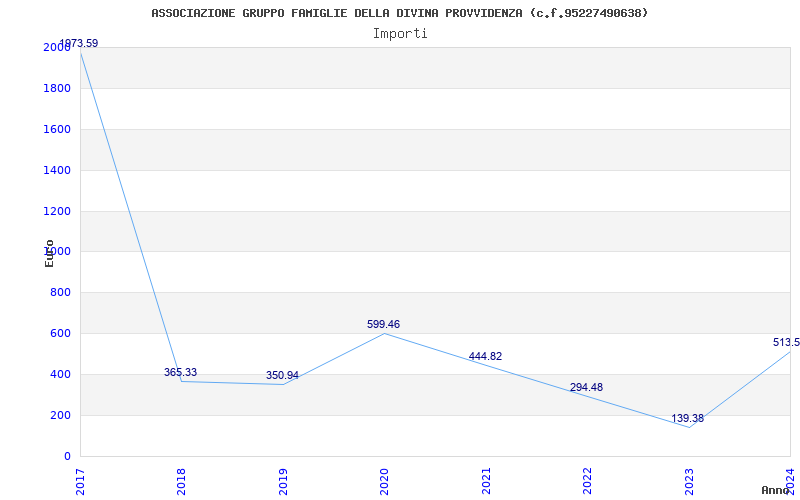
Task: Click the 1200 y-axis tick label
Action: tap(57, 211)
